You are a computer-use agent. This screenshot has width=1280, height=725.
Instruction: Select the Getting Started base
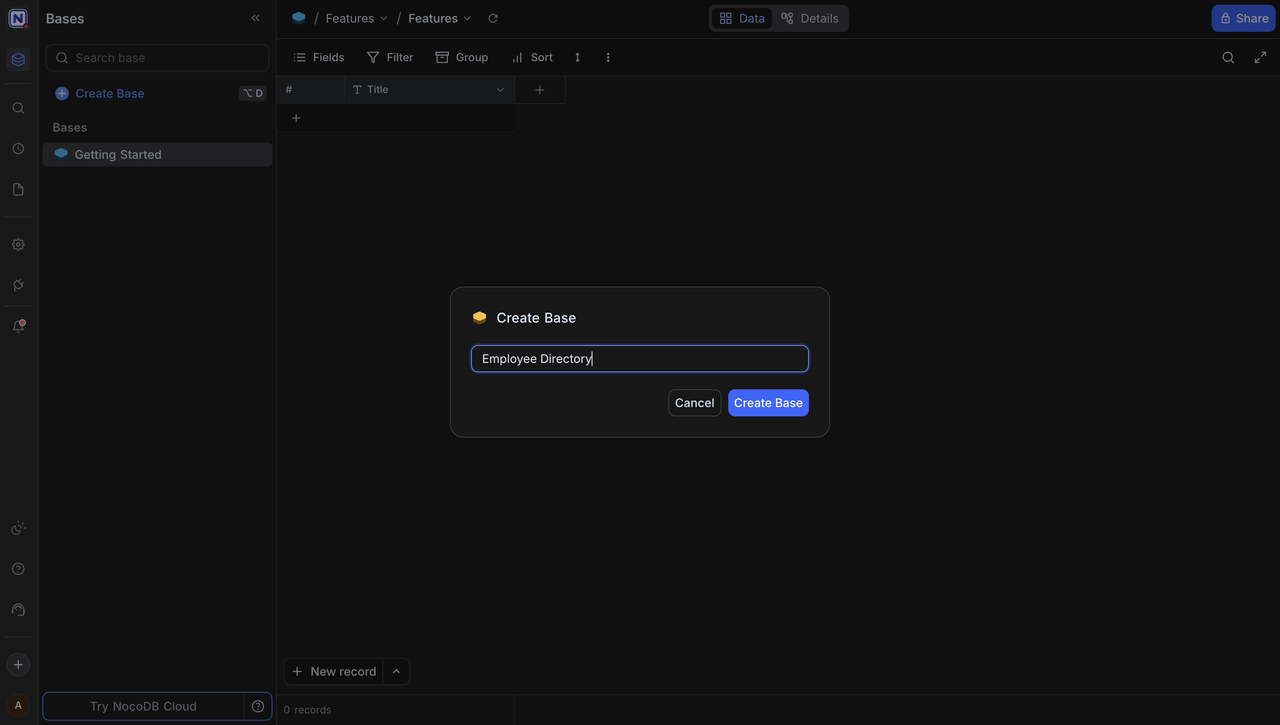118,154
